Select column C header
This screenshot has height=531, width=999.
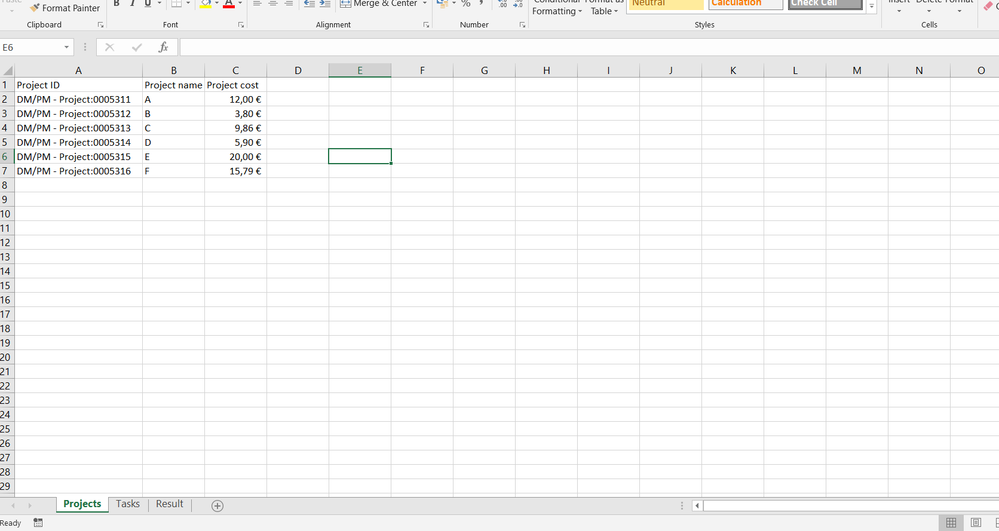tap(236, 71)
